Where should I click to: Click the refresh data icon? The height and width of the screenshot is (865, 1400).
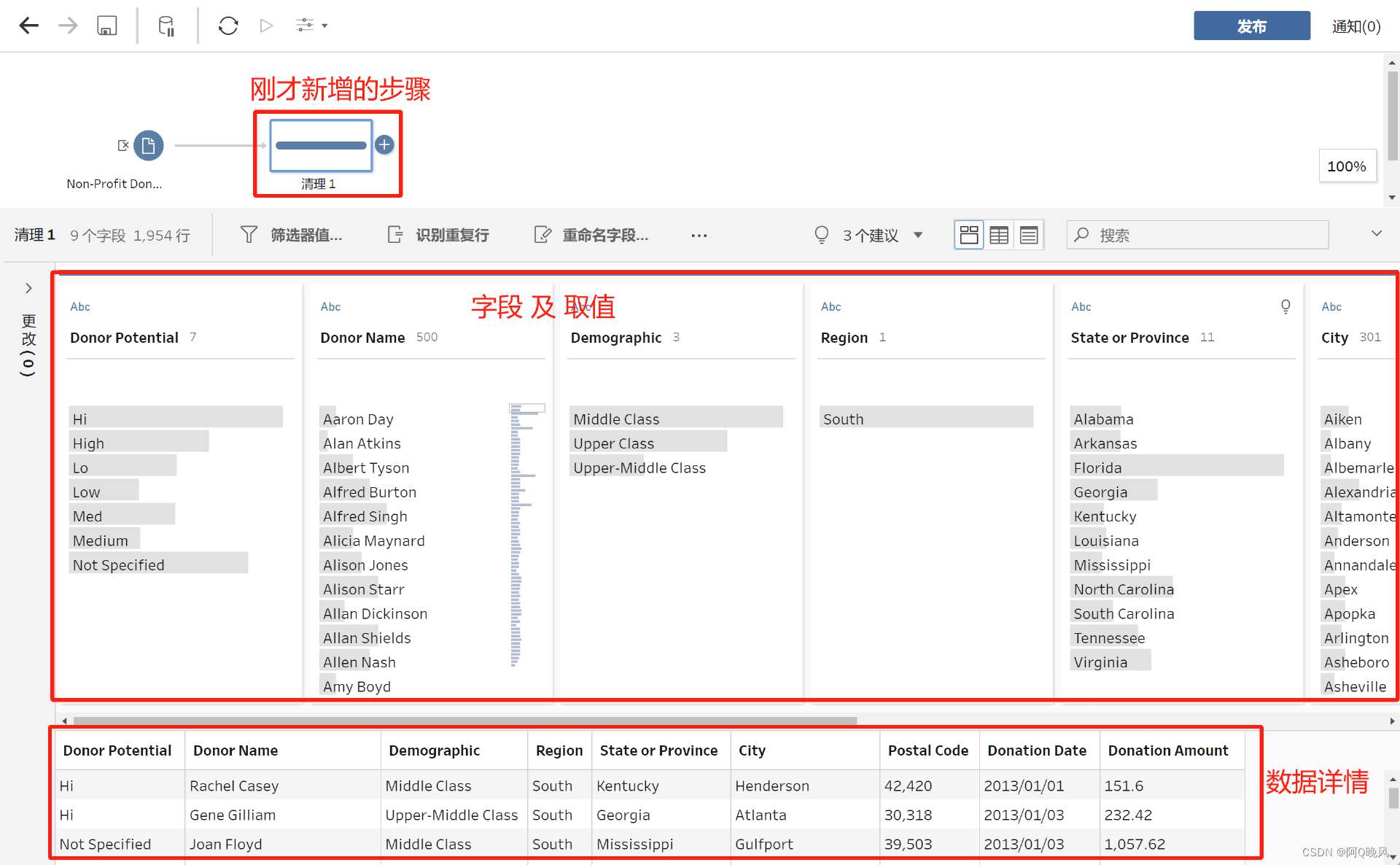pos(228,26)
